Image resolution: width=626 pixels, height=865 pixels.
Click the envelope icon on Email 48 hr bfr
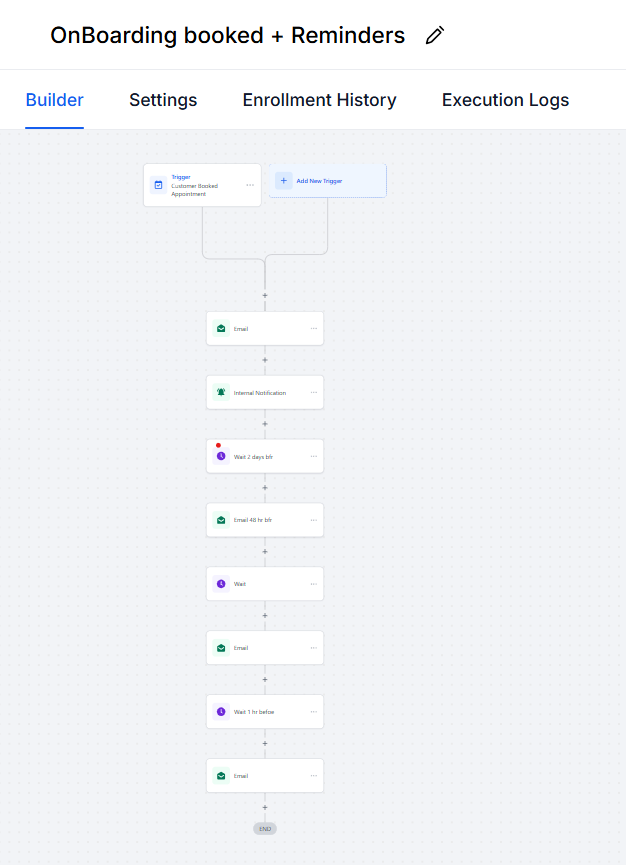(221, 520)
